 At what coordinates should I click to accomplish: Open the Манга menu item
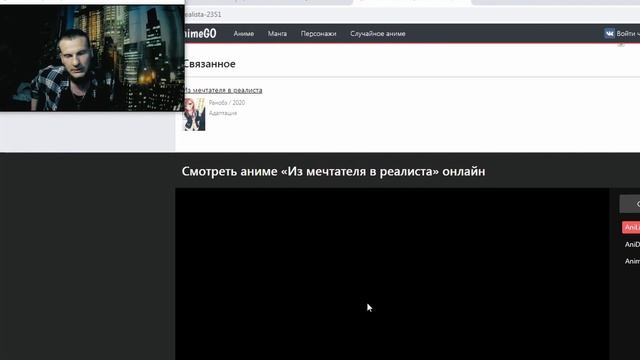[277, 34]
